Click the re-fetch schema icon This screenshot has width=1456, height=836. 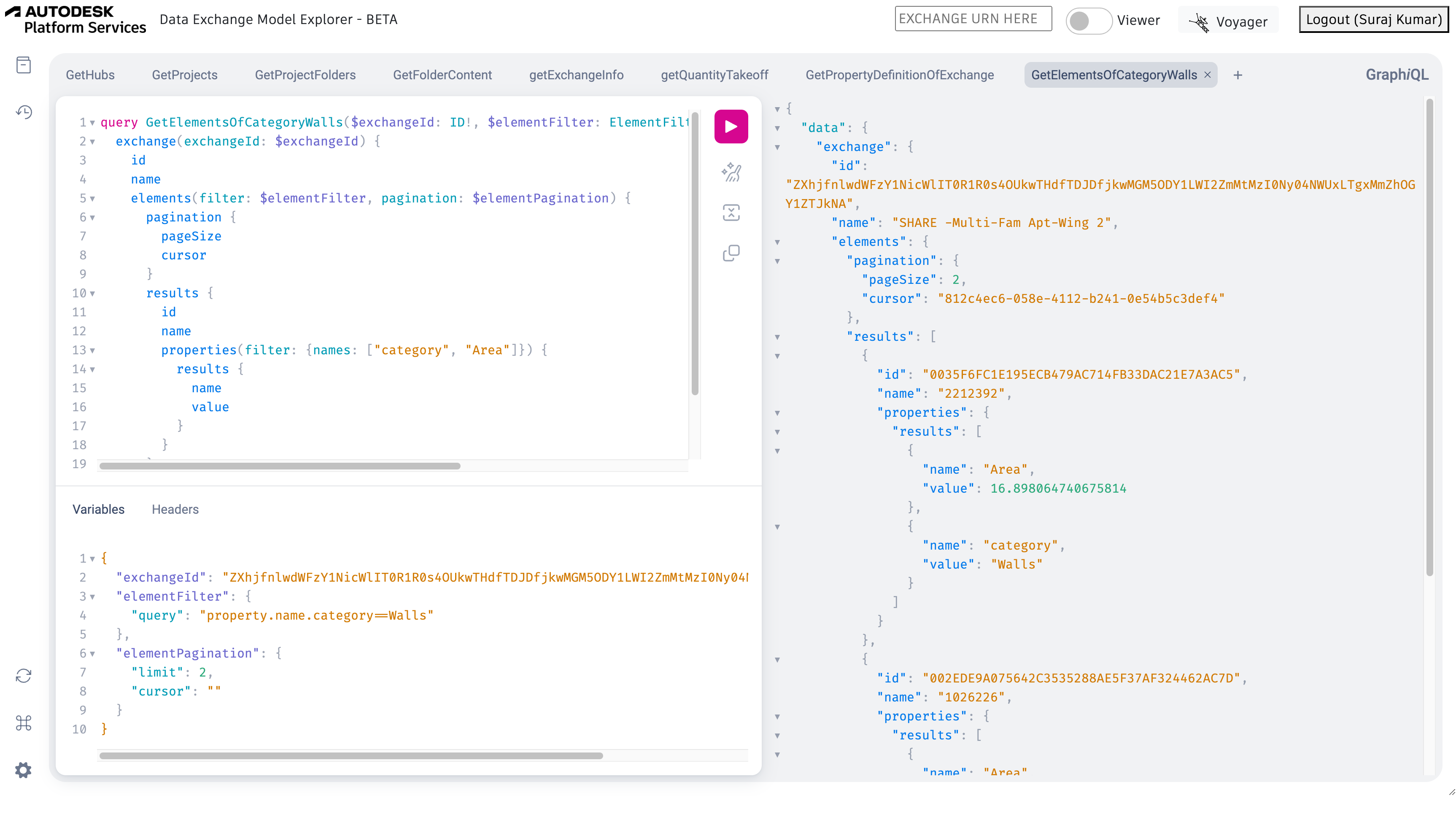24,675
